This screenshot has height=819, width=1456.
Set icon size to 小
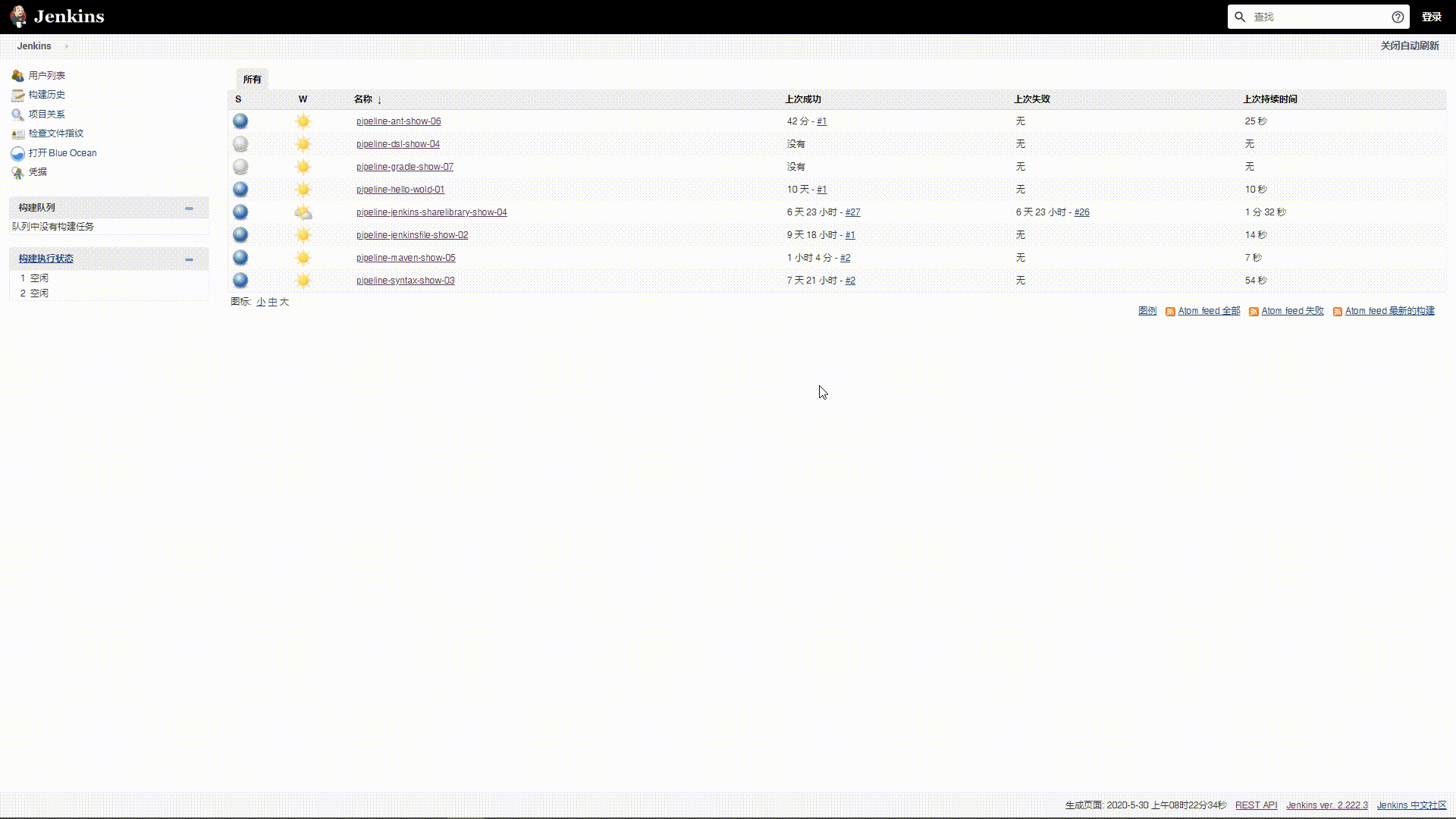point(261,302)
